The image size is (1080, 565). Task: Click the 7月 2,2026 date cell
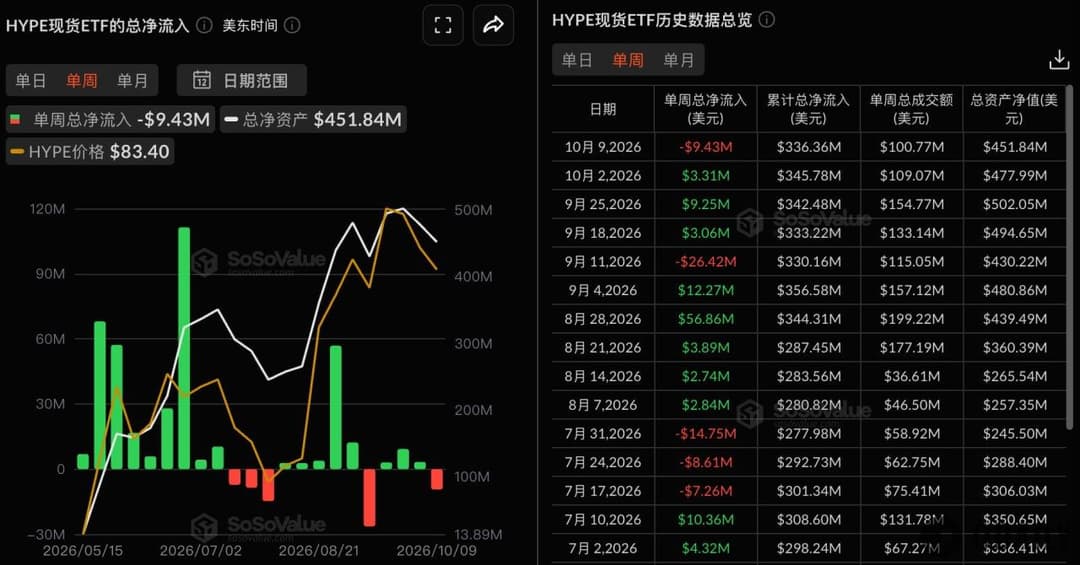(603, 548)
